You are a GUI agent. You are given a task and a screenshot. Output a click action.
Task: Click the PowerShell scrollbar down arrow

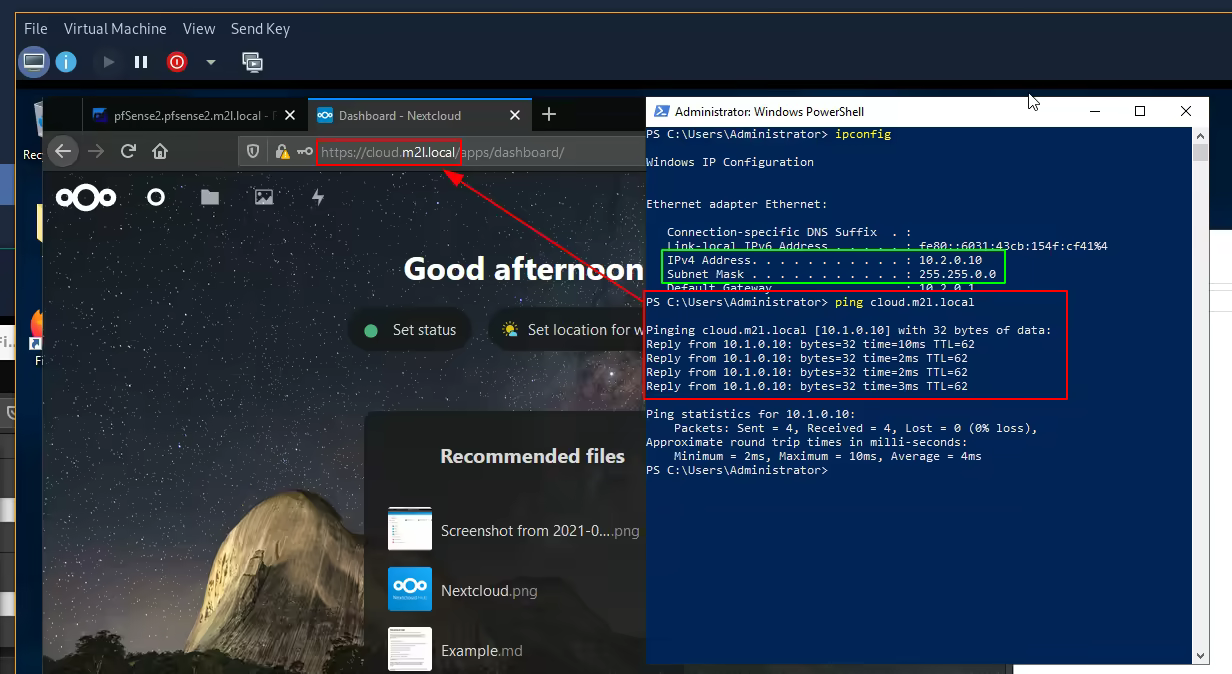click(x=1201, y=656)
